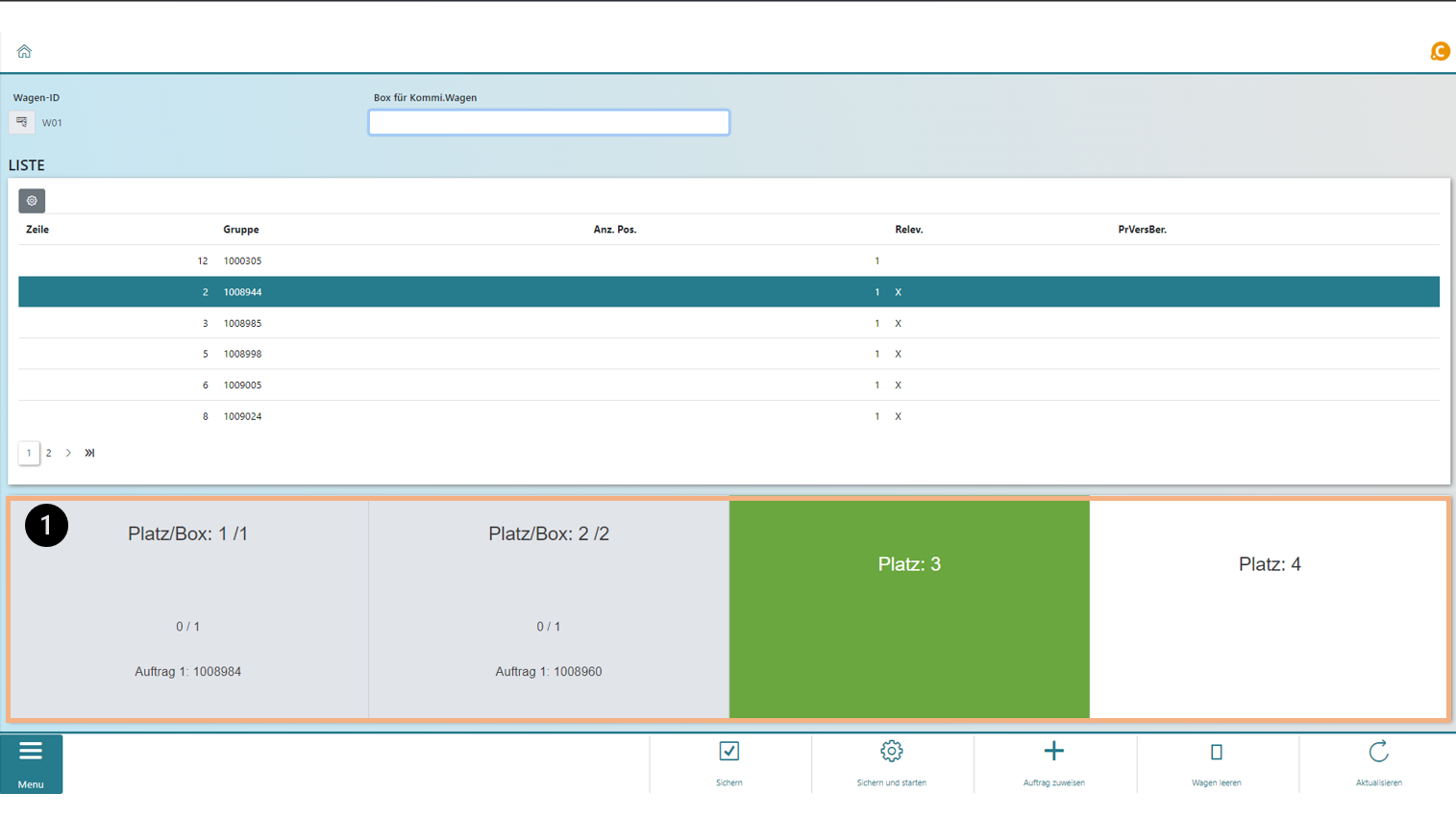Open list settings gear icon
Viewport: 1456px width, 819px height.
pos(32,201)
